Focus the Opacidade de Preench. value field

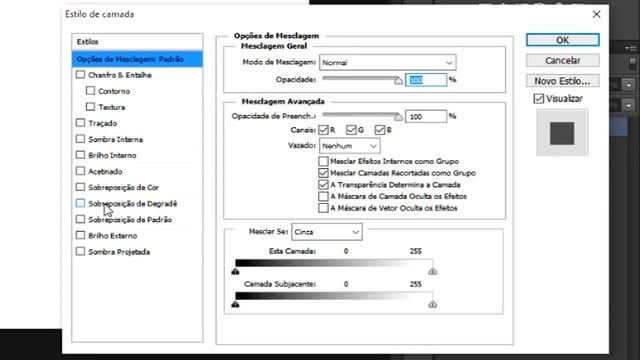(426, 117)
